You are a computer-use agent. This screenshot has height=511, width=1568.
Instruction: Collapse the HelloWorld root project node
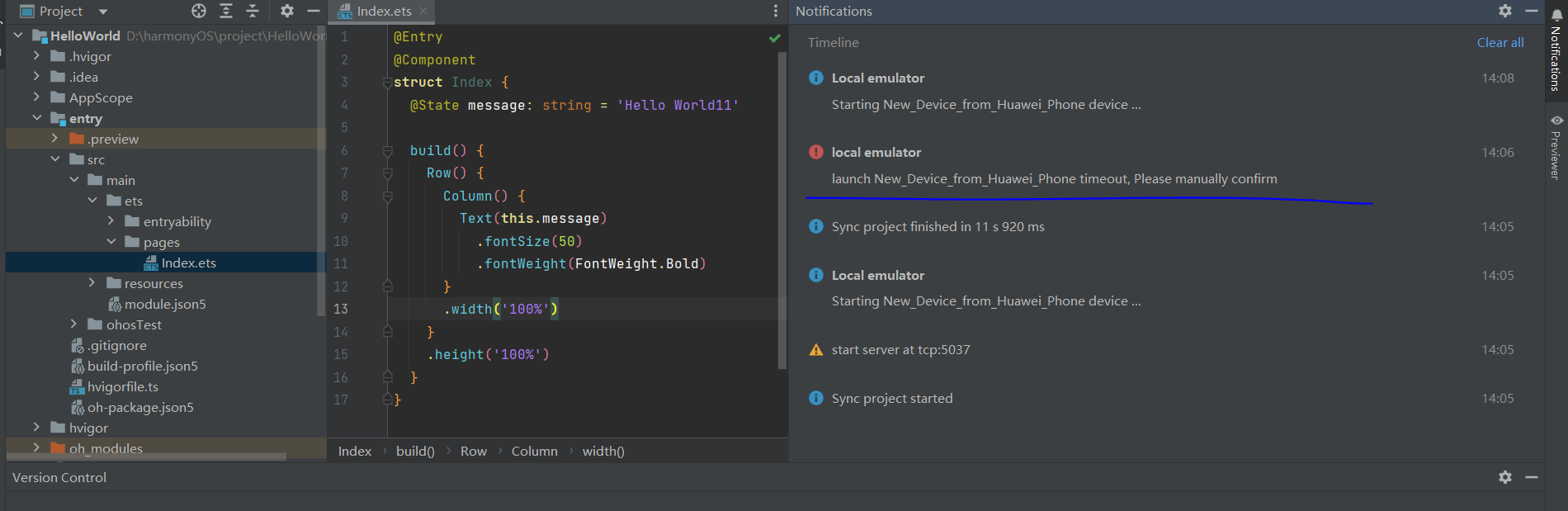pos(18,35)
